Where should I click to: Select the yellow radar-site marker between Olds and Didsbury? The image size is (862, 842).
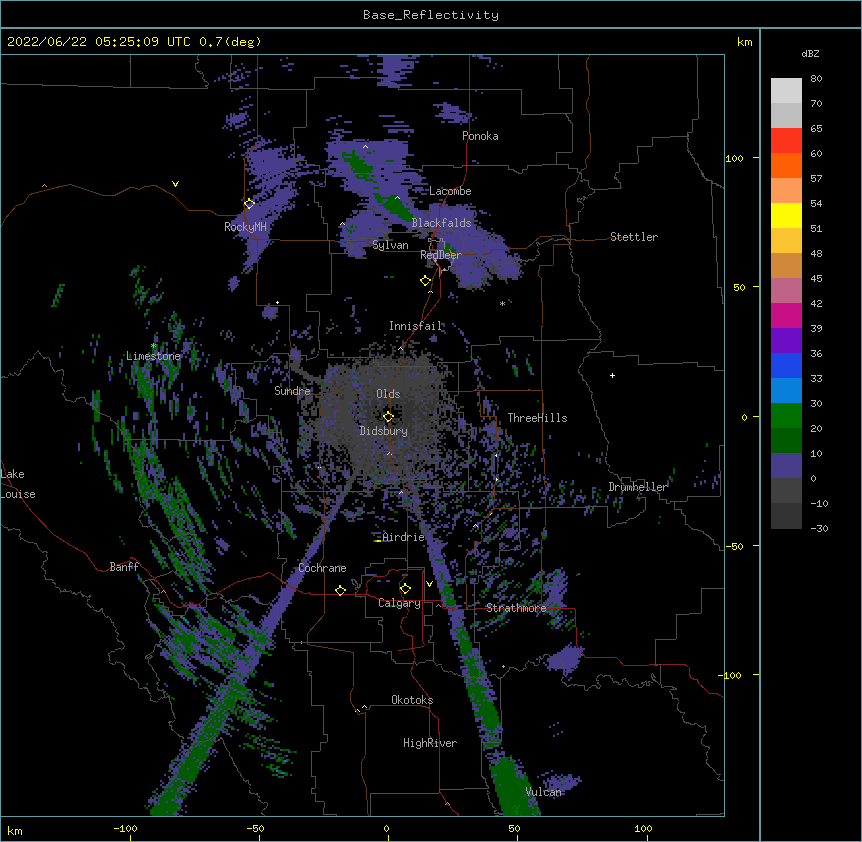coord(388,417)
